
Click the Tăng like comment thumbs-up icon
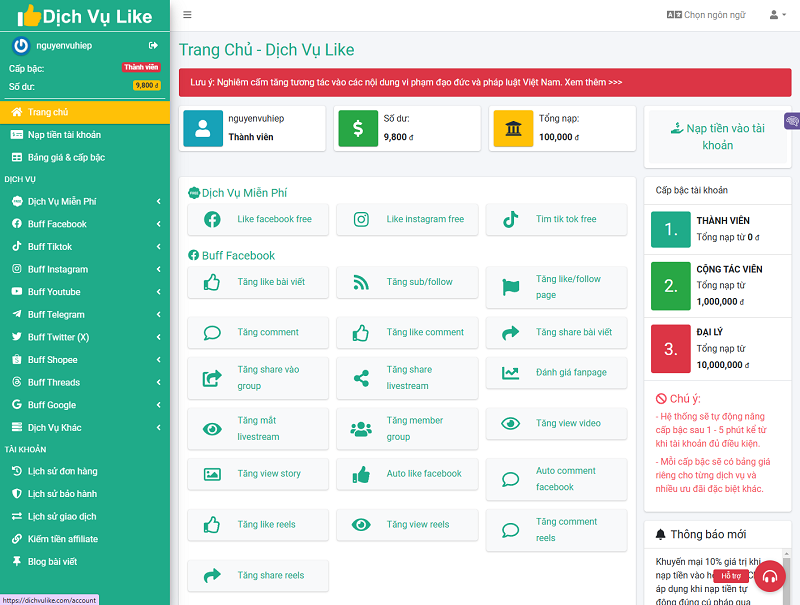click(361, 333)
